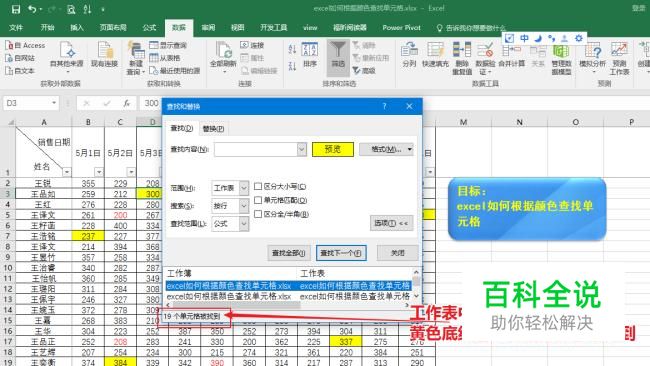This screenshot has height=366, width=650.
Task: Click the 告诉我你想要做什么 search box
Action: (x=471, y=28)
